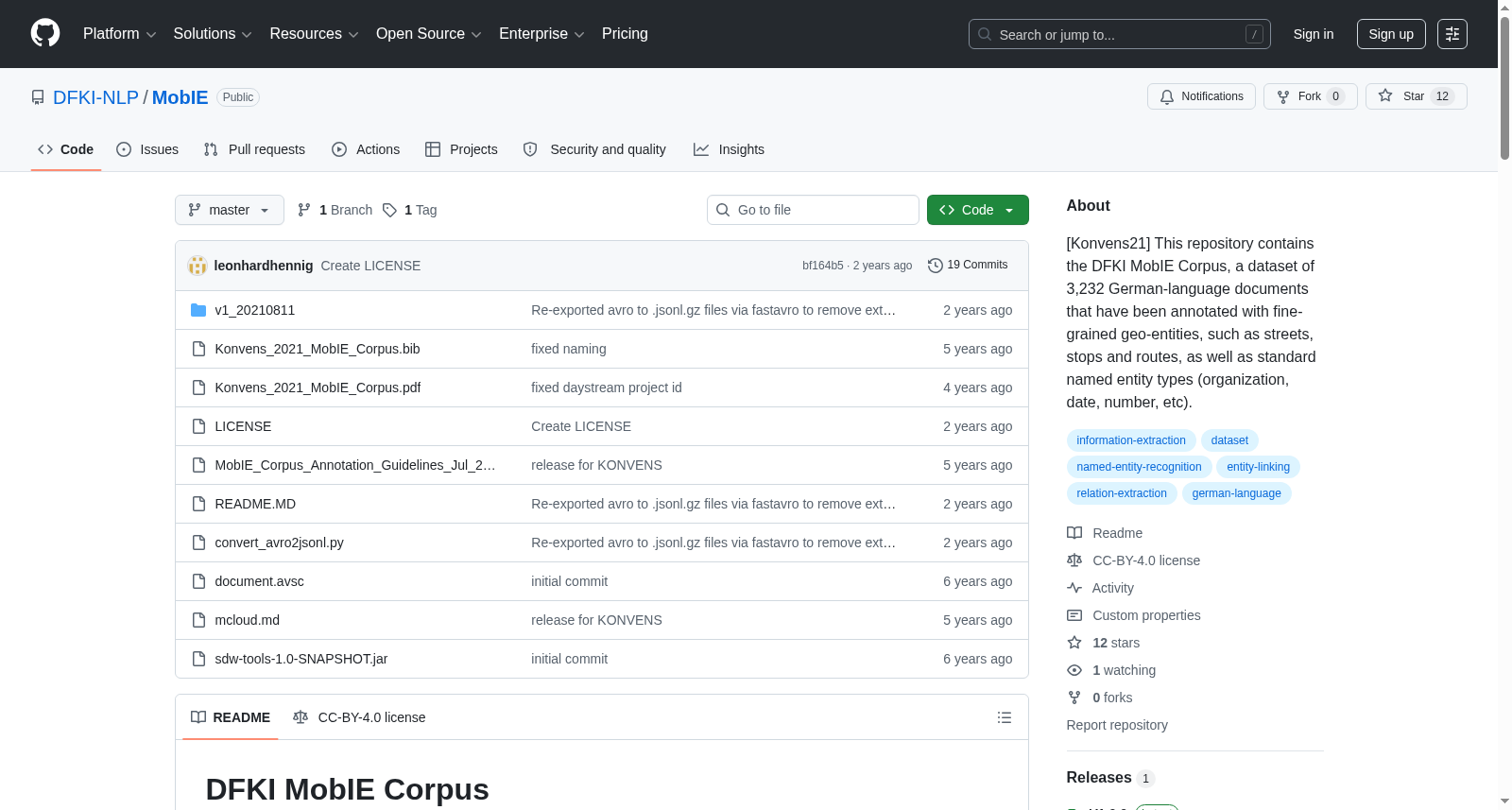This screenshot has width=1512, height=810.
Task: Expand the Solutions menu
Action: [x=213, y=34]
